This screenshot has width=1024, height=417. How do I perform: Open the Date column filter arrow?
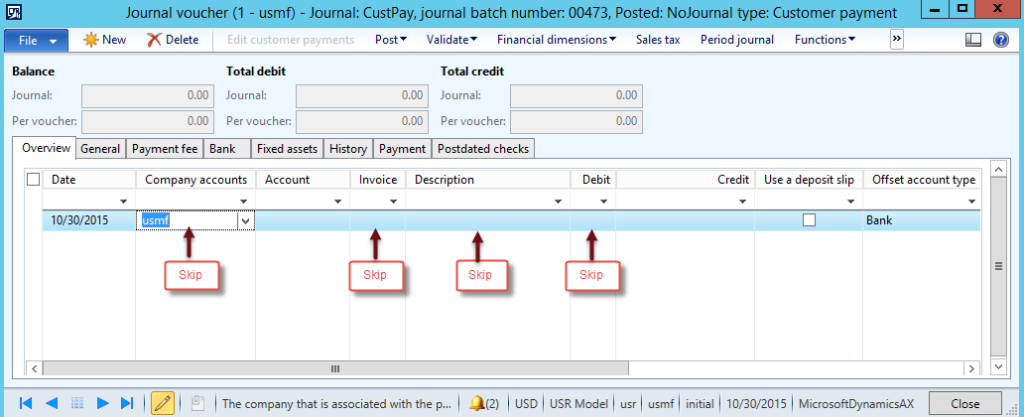(x=123, y=202)
